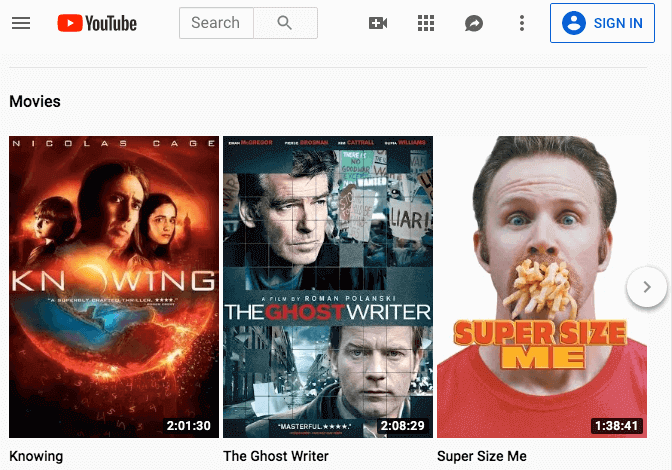Focus the Search text field
672x470 pixels.
pos(216,23)
